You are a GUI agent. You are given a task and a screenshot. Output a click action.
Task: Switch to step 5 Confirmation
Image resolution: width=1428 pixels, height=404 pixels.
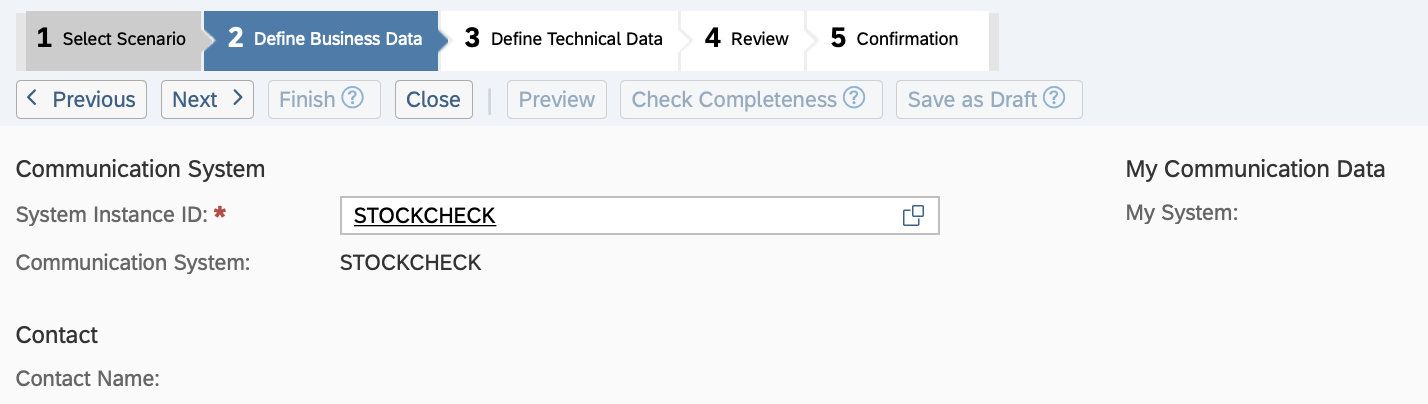click(895, 40)
